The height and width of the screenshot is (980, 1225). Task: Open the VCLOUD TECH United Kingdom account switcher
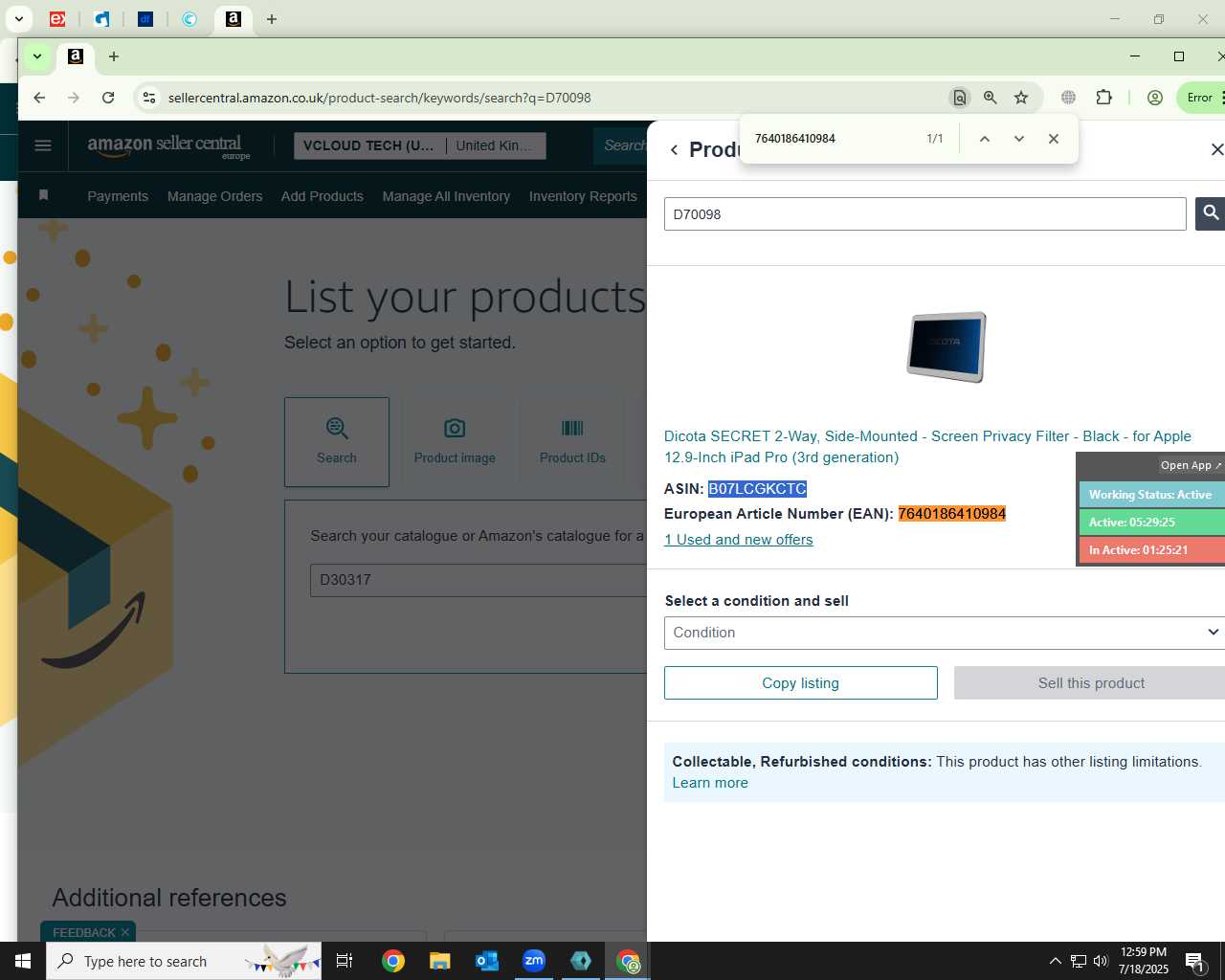pyautogui.click(x=420, y=145)
